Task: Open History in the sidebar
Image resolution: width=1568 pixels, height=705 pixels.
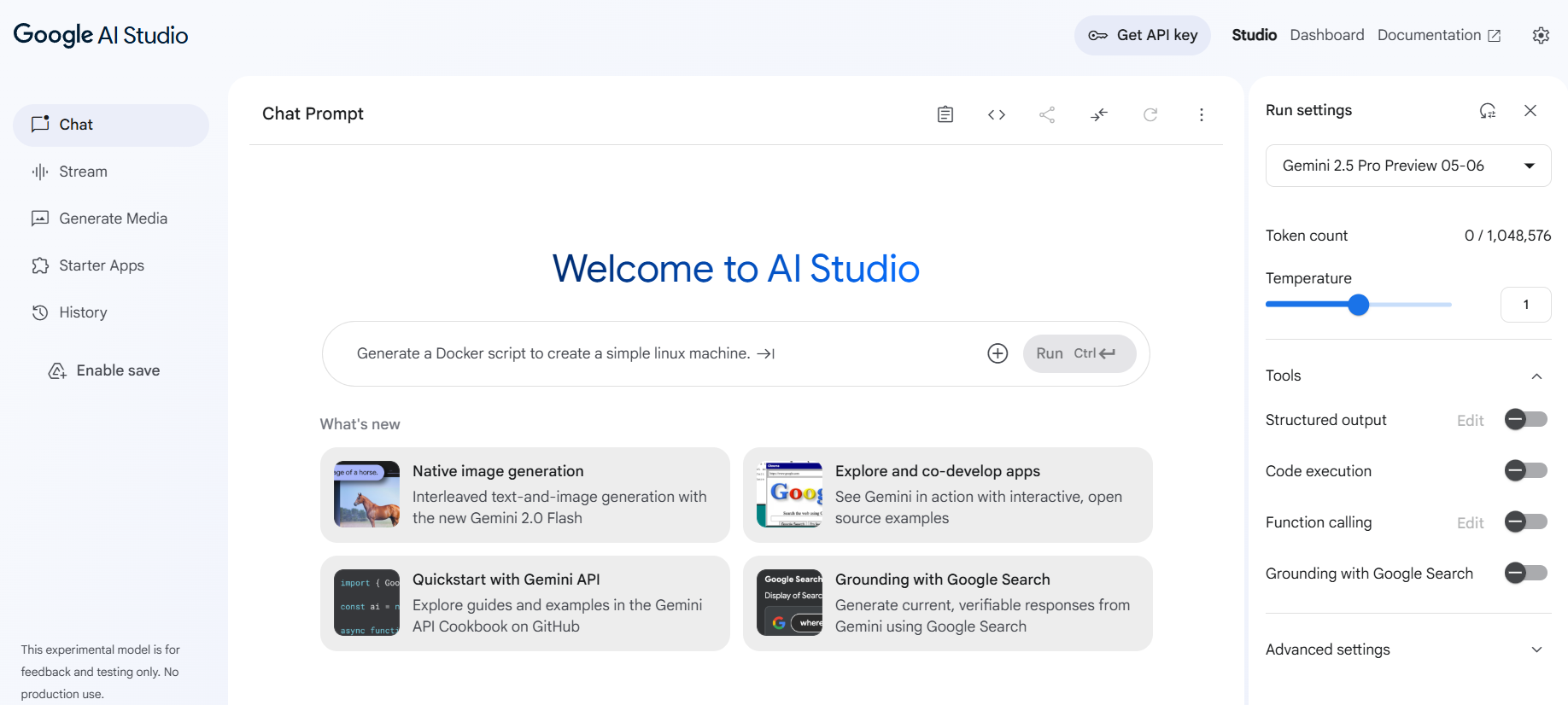Action: [111, 312]
